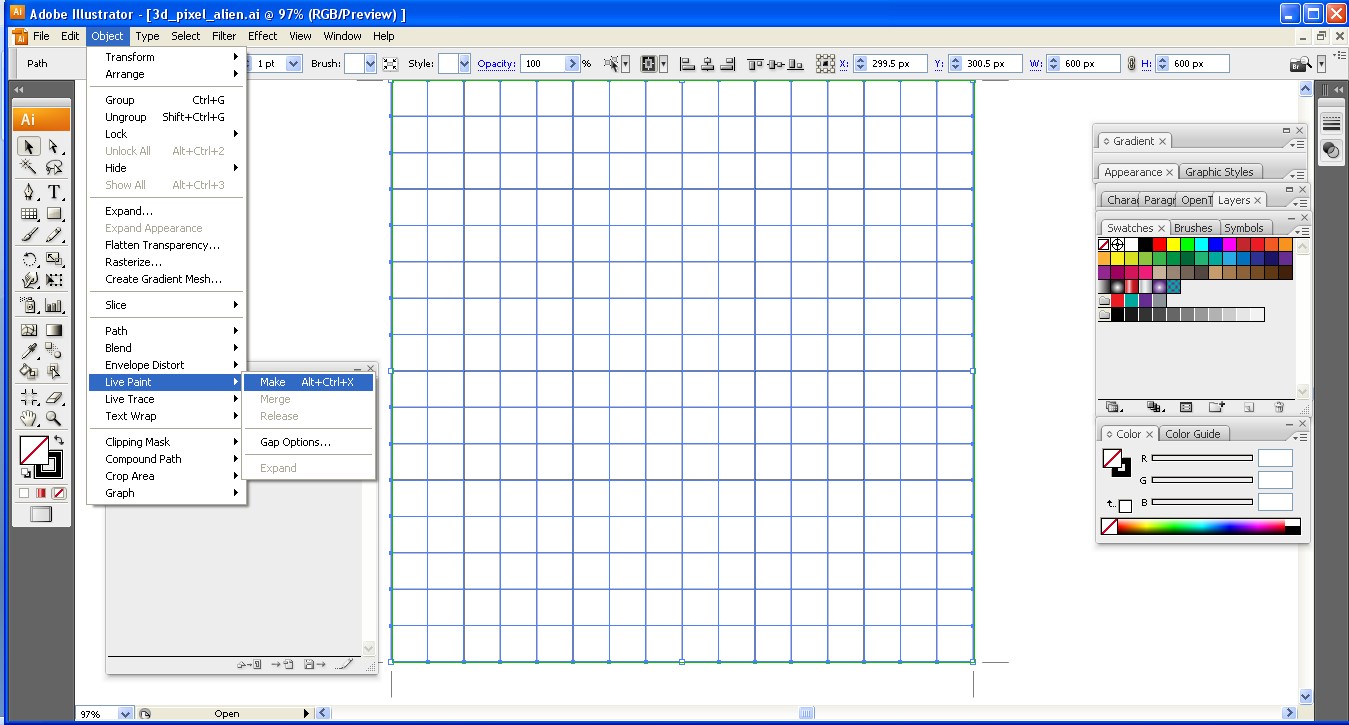
Task: Switch to the Color Guide tab
Action: coord(1193,434)
